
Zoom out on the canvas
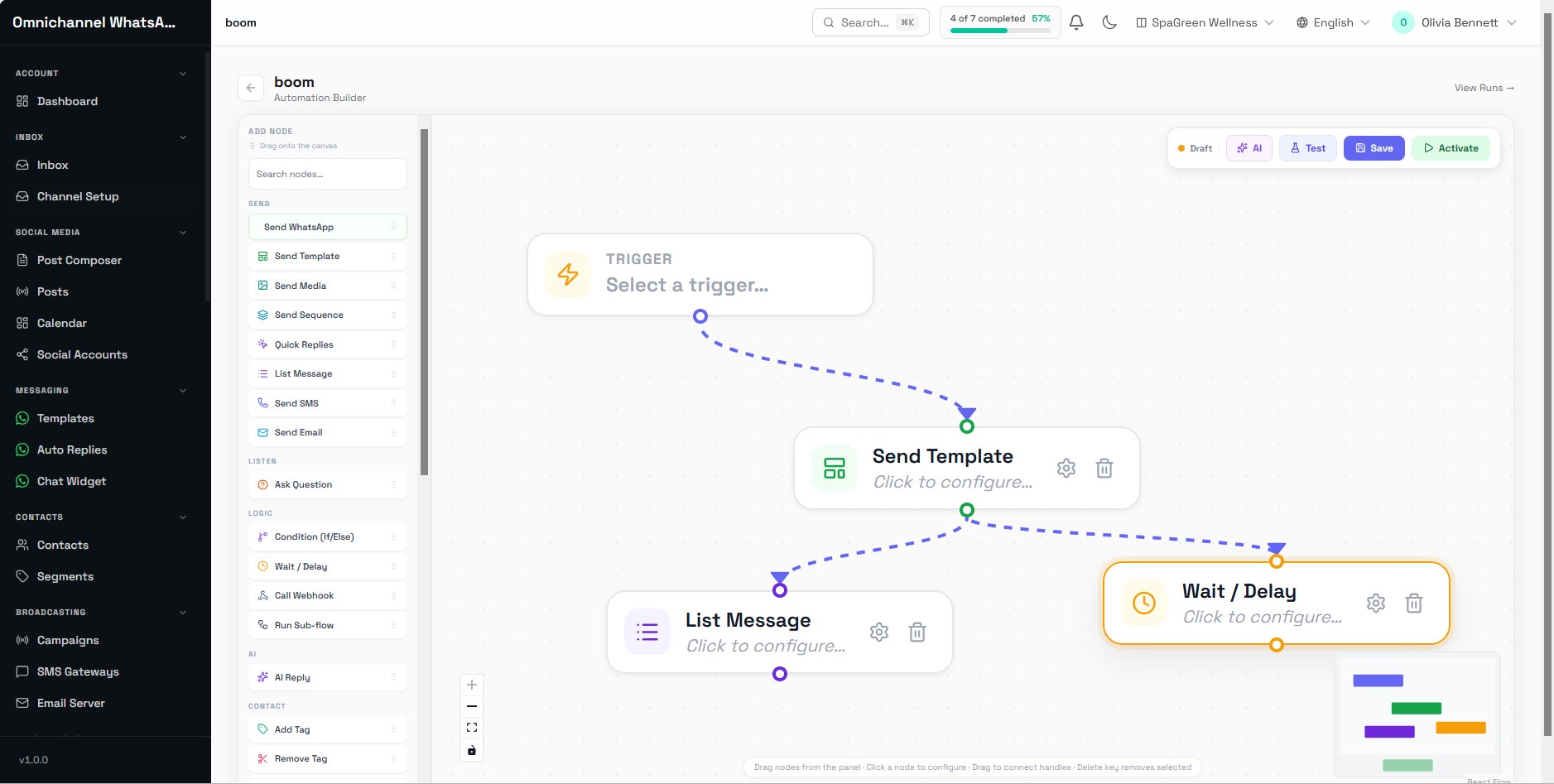[x=472, y=706]
